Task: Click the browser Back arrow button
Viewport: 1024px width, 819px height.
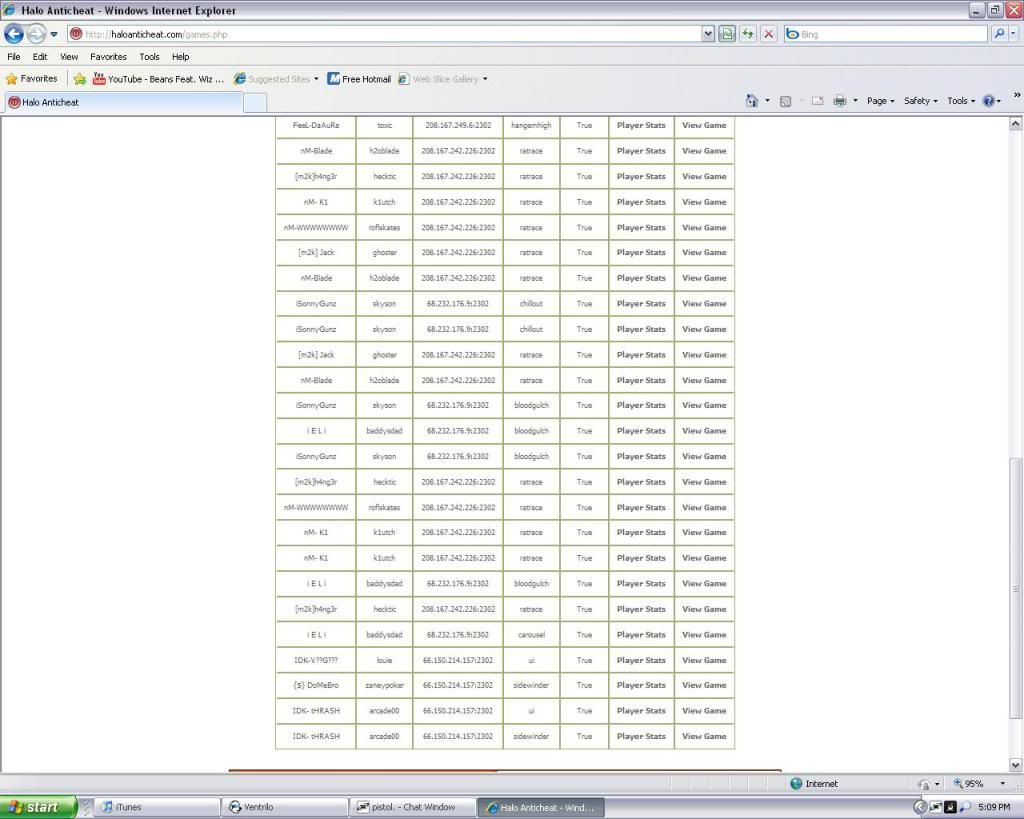Action: [x=13, y=34]
